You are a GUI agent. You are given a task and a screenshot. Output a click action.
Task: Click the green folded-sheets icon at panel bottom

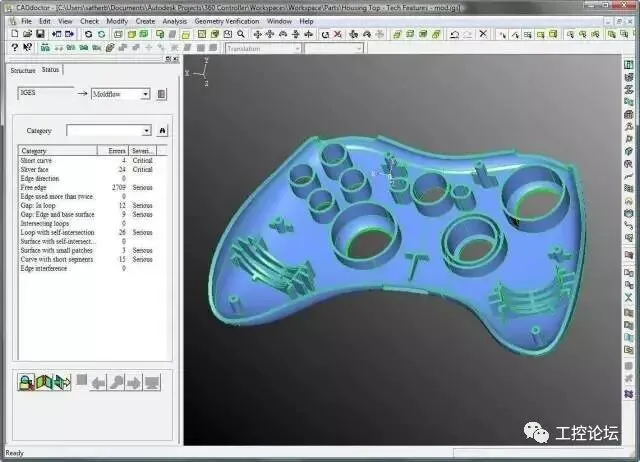(x=44, y=382)
